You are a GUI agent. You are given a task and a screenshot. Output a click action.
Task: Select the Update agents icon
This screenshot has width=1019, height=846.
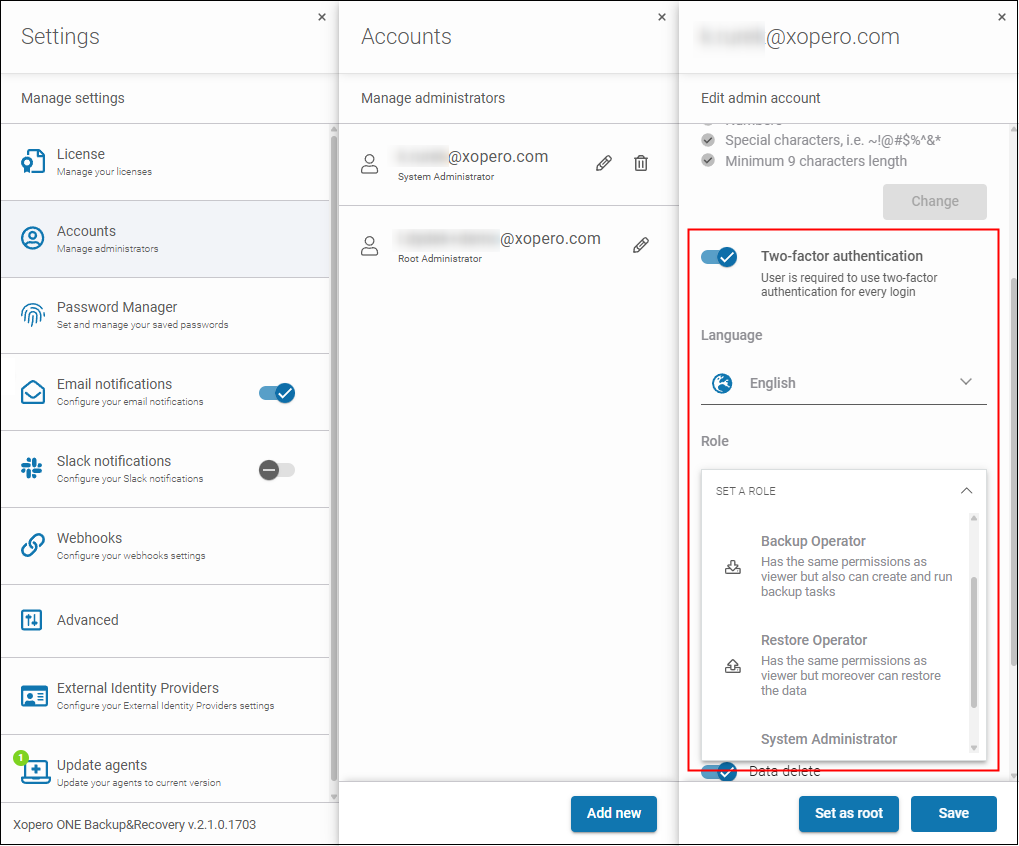click(33, 771)
